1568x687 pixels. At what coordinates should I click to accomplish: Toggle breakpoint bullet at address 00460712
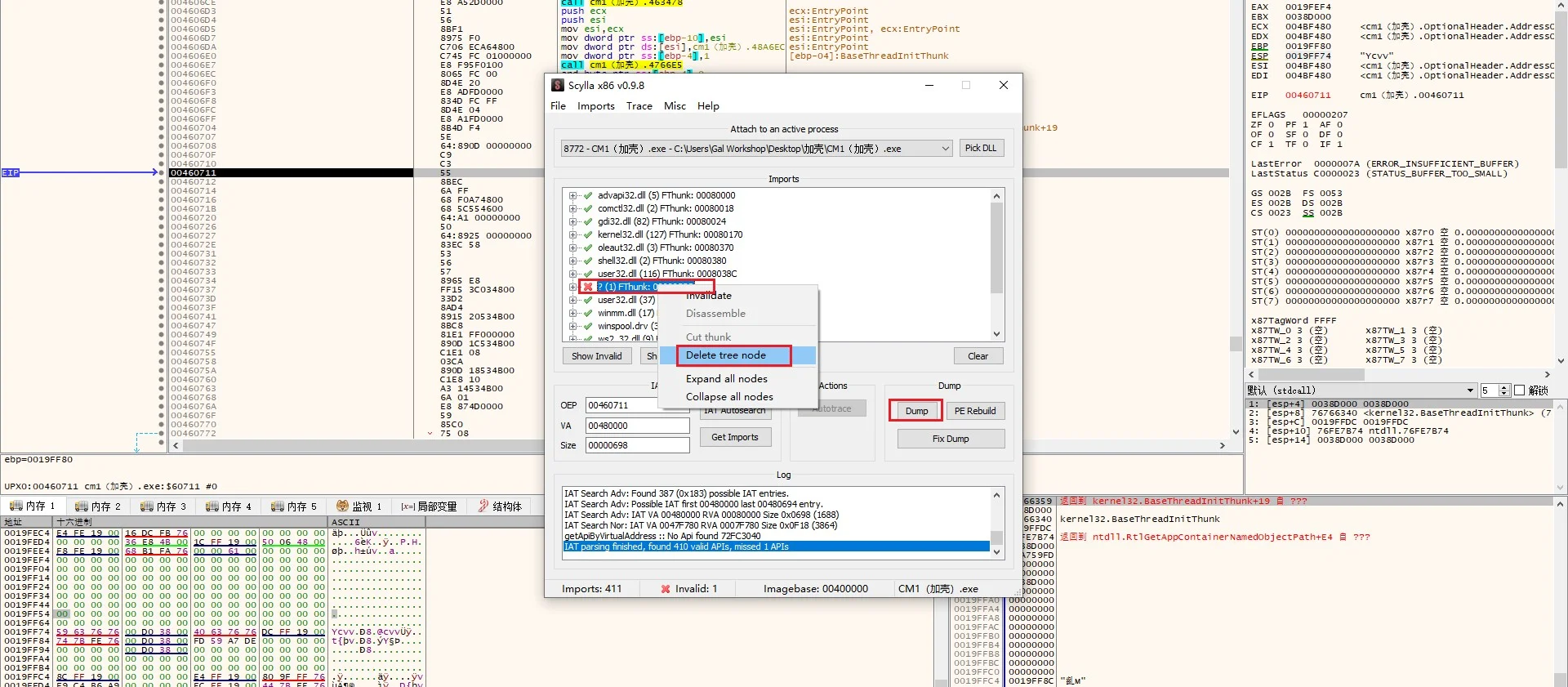[x=162, y=181]
